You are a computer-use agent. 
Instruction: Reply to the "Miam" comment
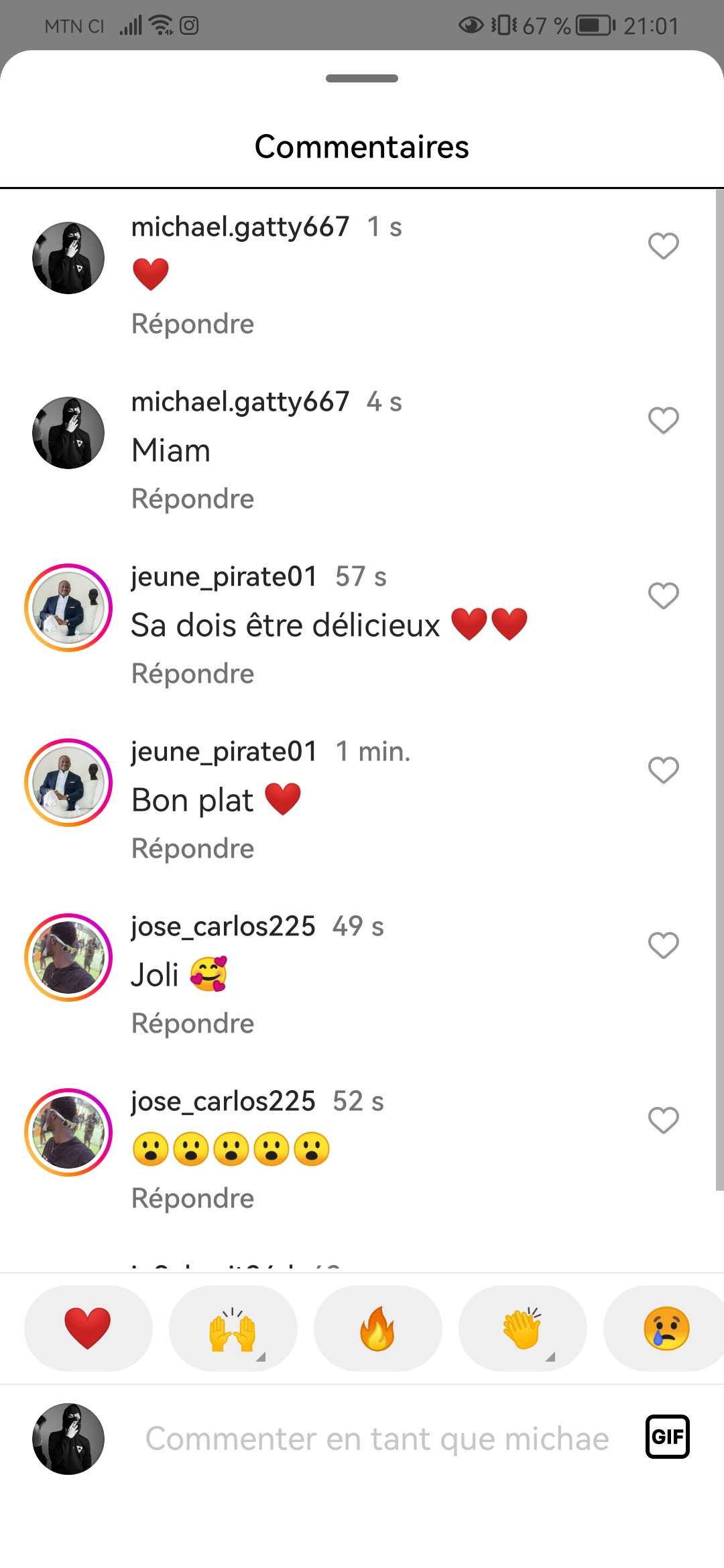pos(192,499)
